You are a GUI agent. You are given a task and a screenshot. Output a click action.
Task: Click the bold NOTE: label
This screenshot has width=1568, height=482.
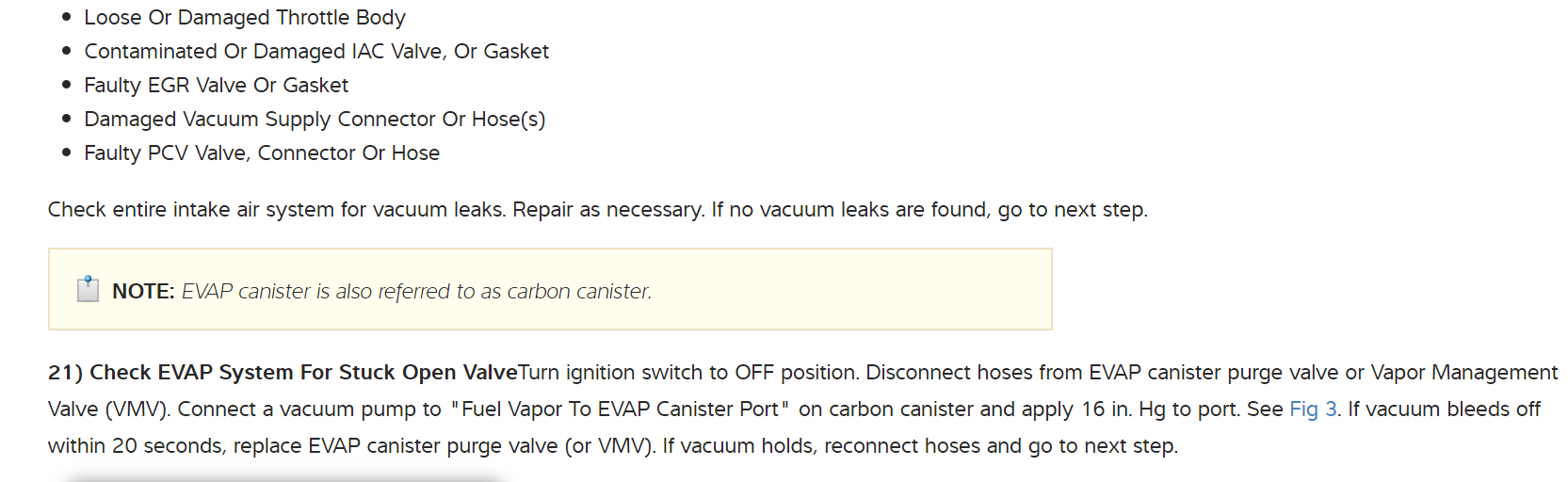[143, 292]
